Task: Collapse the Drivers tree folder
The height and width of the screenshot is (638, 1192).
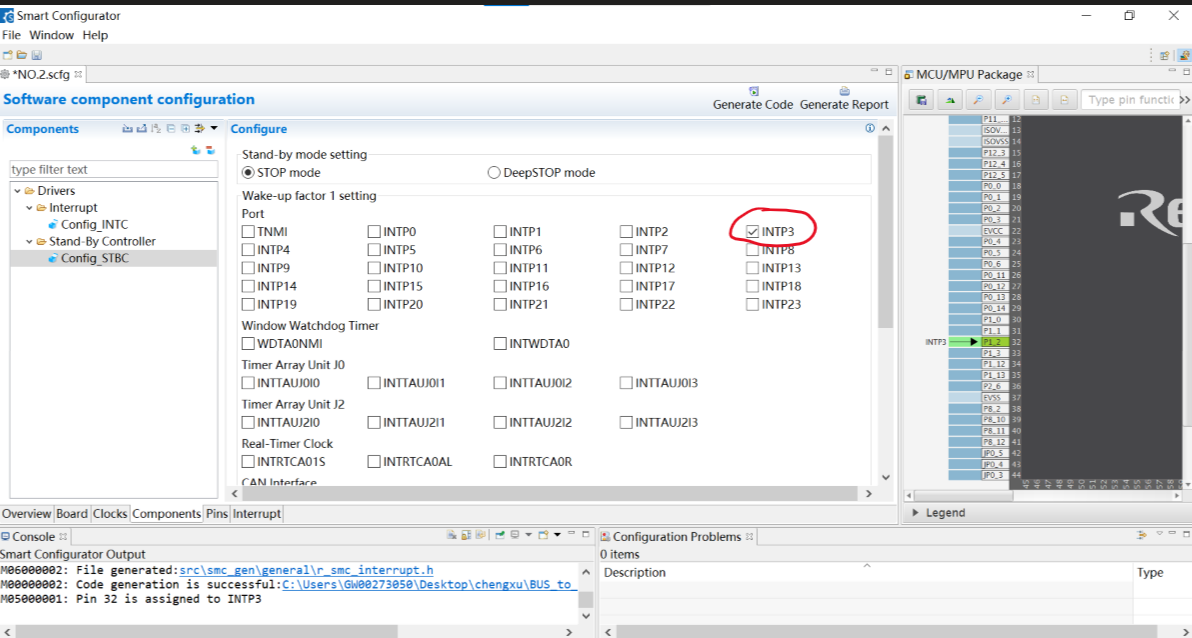Action: [x=17, y=191]
